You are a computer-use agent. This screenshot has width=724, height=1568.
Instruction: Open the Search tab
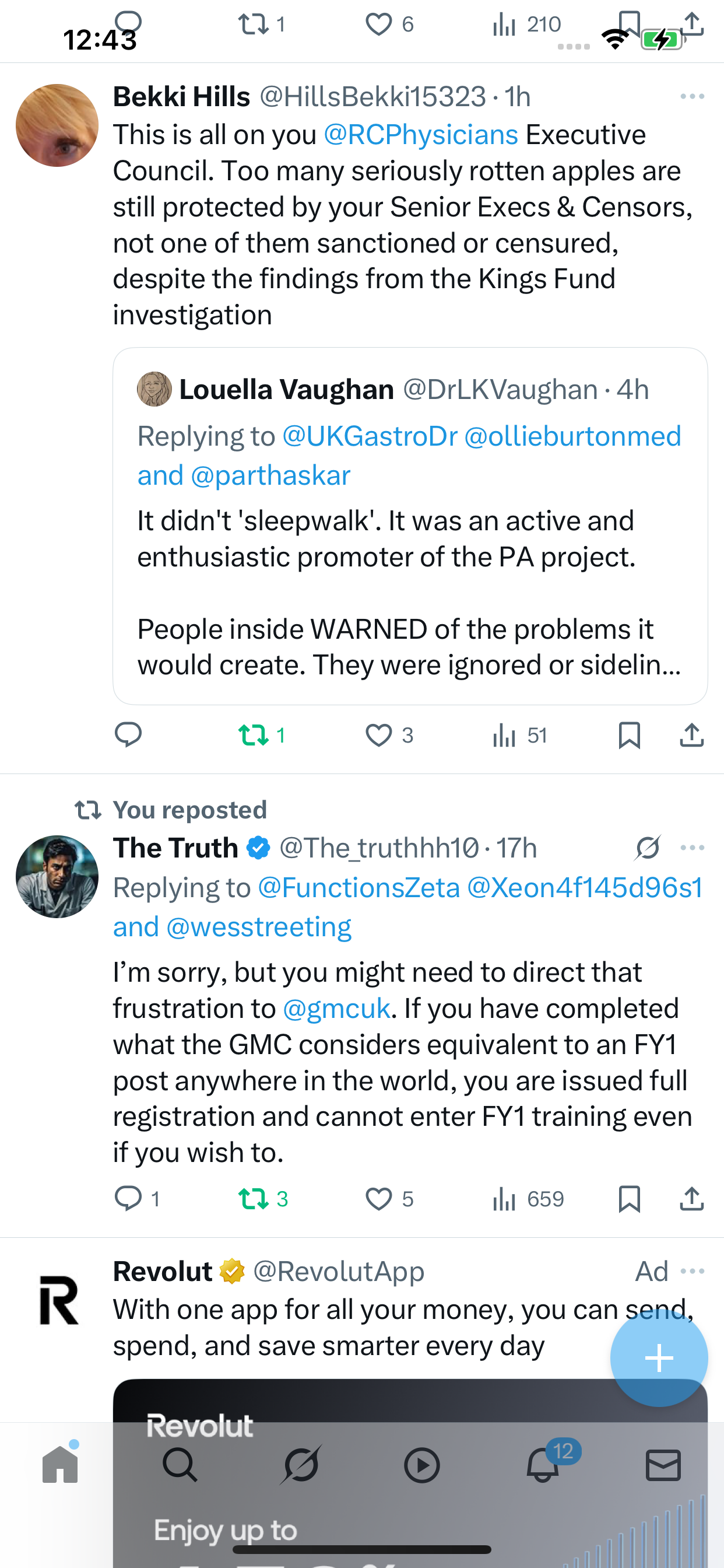pos(180,1465)
